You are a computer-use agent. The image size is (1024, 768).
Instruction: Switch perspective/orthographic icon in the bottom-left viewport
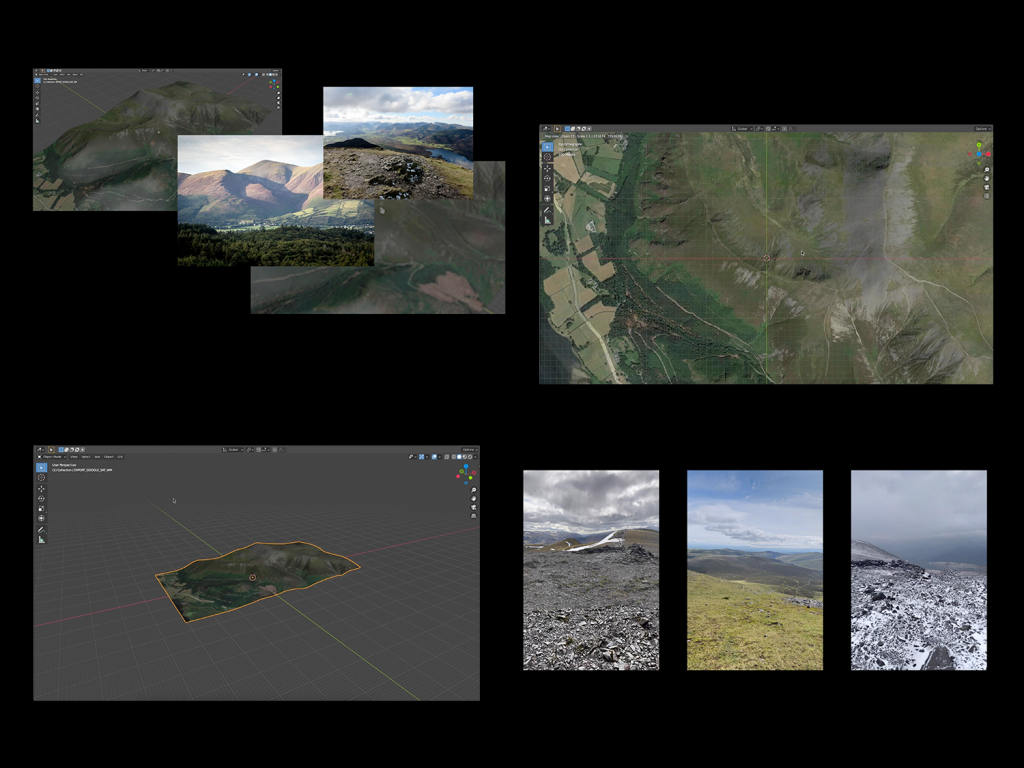click(473, 516)
